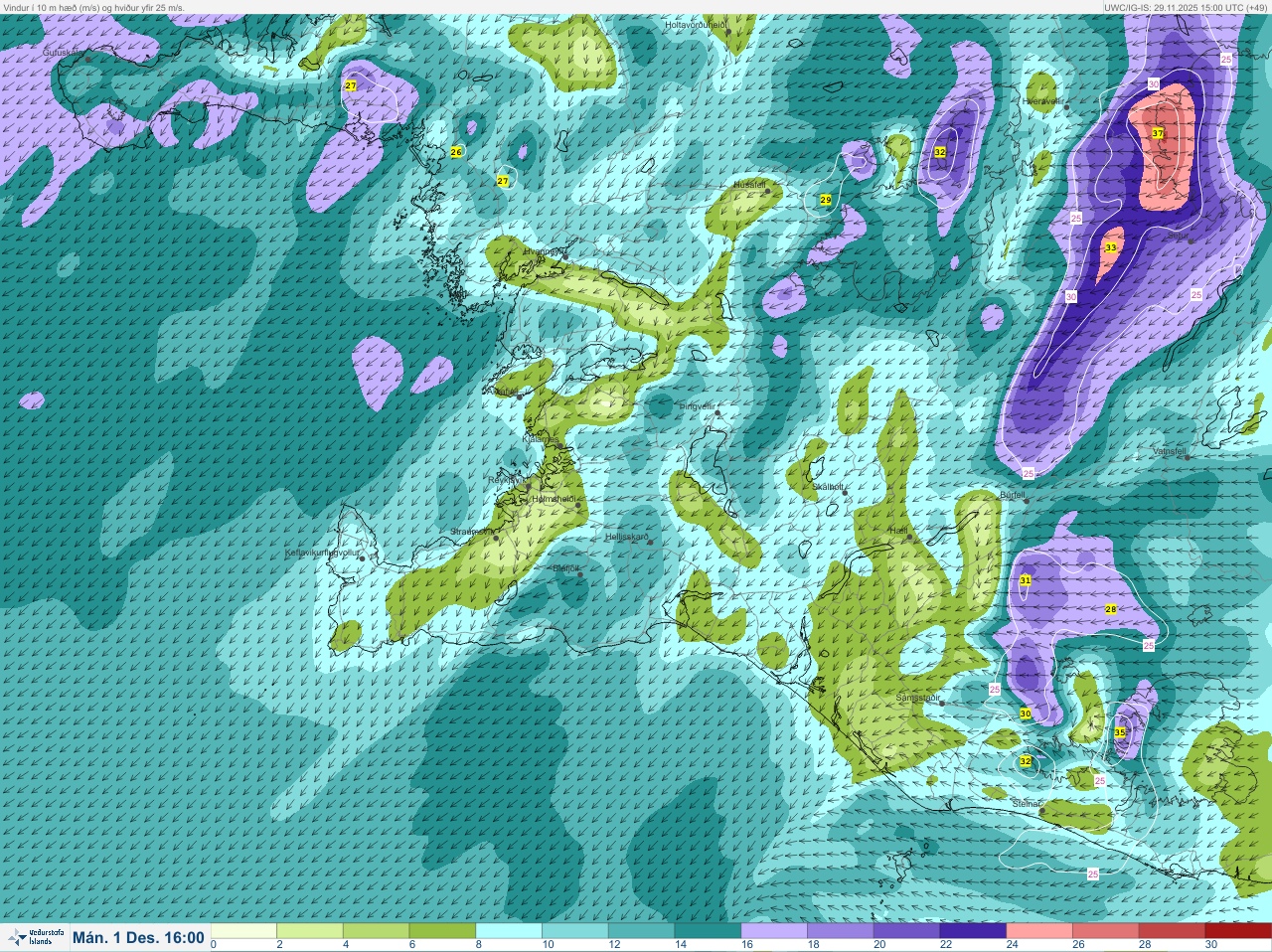1272x952 pixels.
Task: Click the 26 m/s gust label
Action: click(x=456, y=152)
